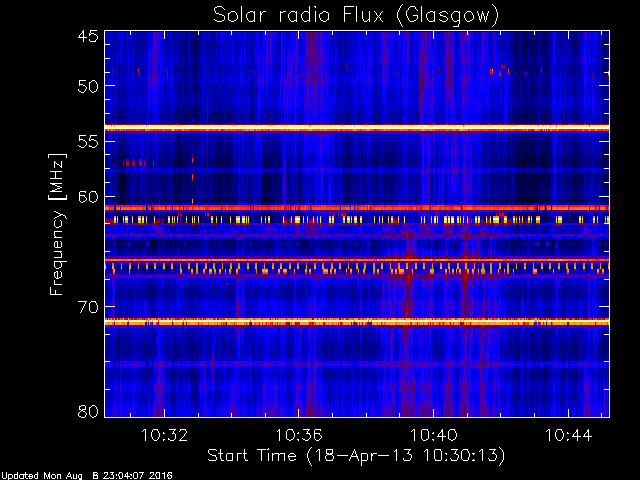Click the 45 frequency axis label

click(x=88, y=37)
